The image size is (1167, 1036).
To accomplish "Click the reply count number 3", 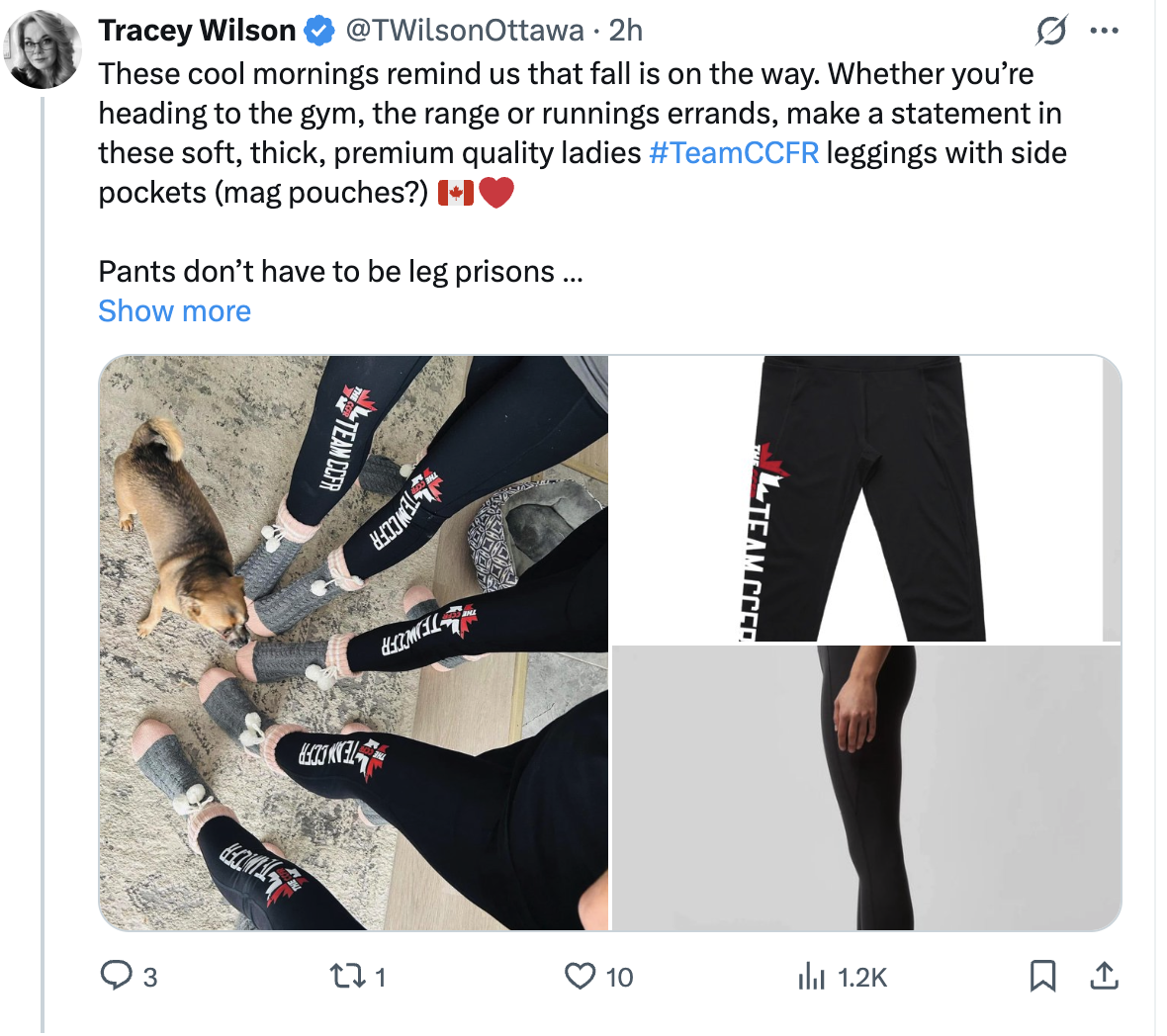I will tap(150, 978).
